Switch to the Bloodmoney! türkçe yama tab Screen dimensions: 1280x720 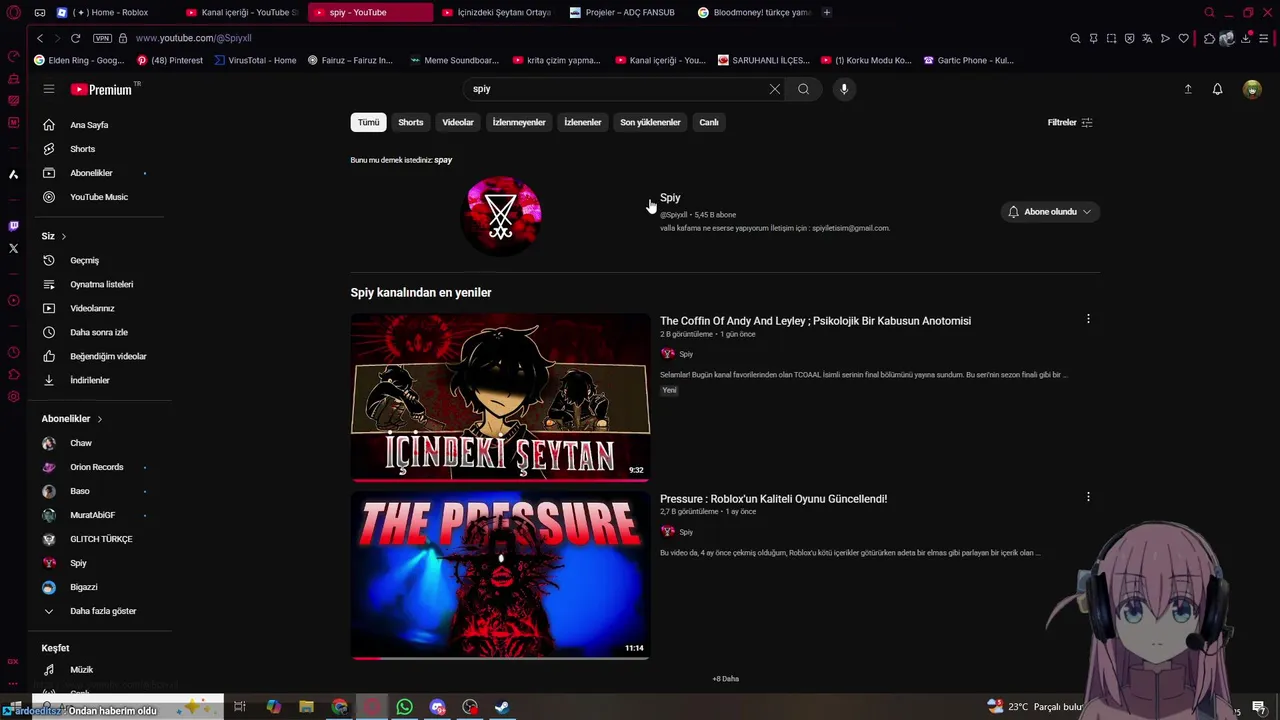point(755,12)
